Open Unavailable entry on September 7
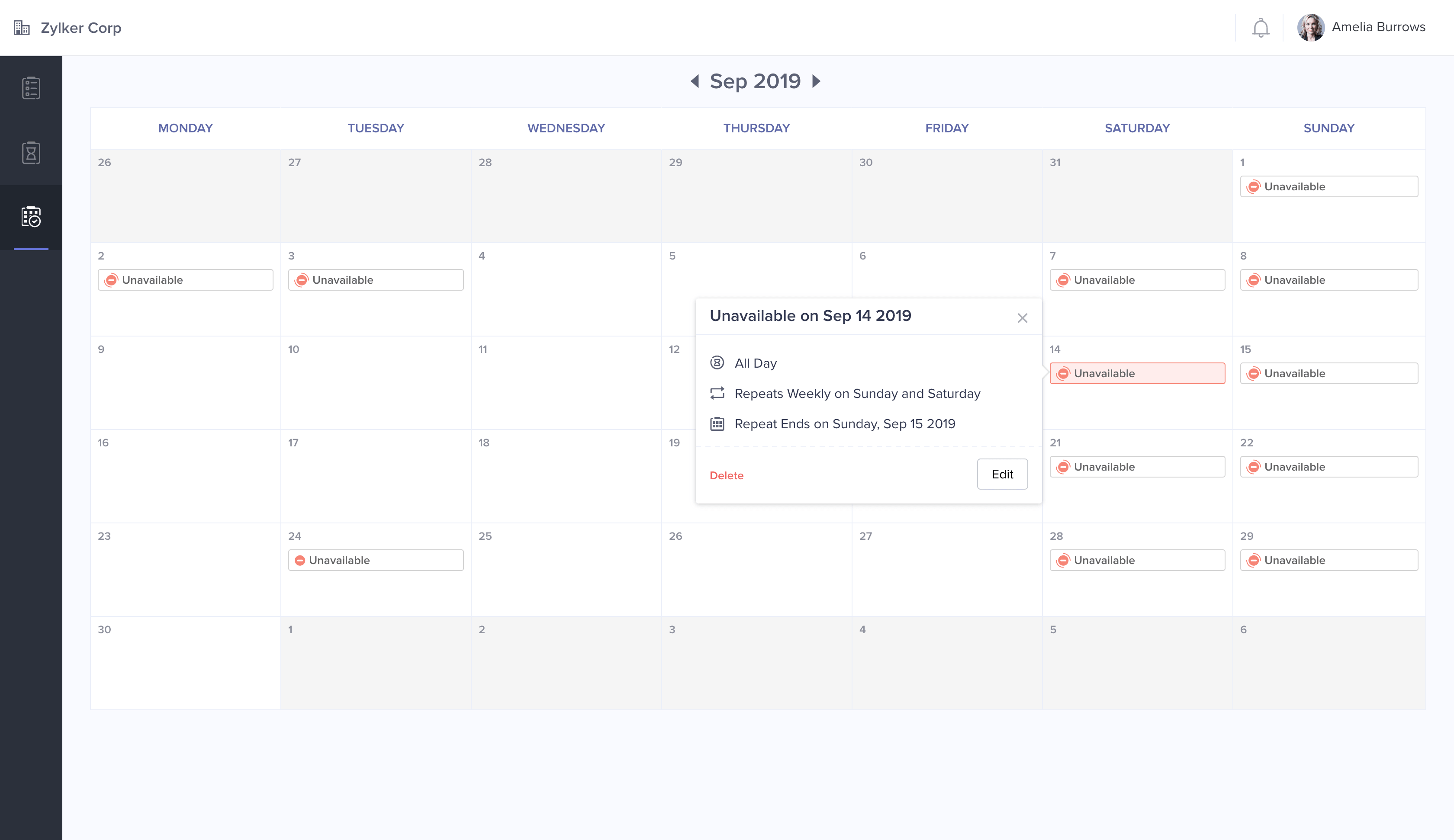The width and height of the screenshot is (1454, 840). click(x=1137, y=280)
